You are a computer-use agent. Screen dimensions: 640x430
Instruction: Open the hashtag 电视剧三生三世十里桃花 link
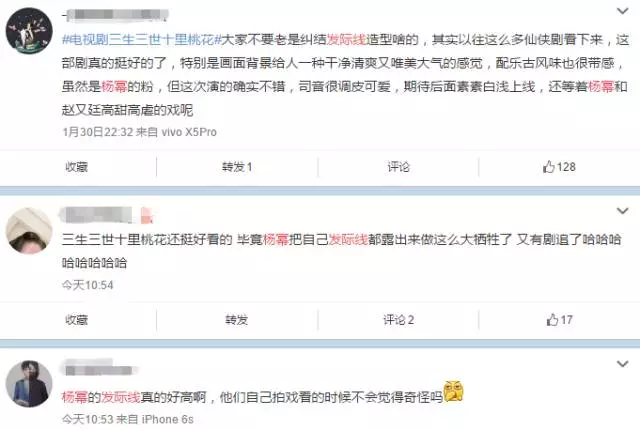pos(142,40)
